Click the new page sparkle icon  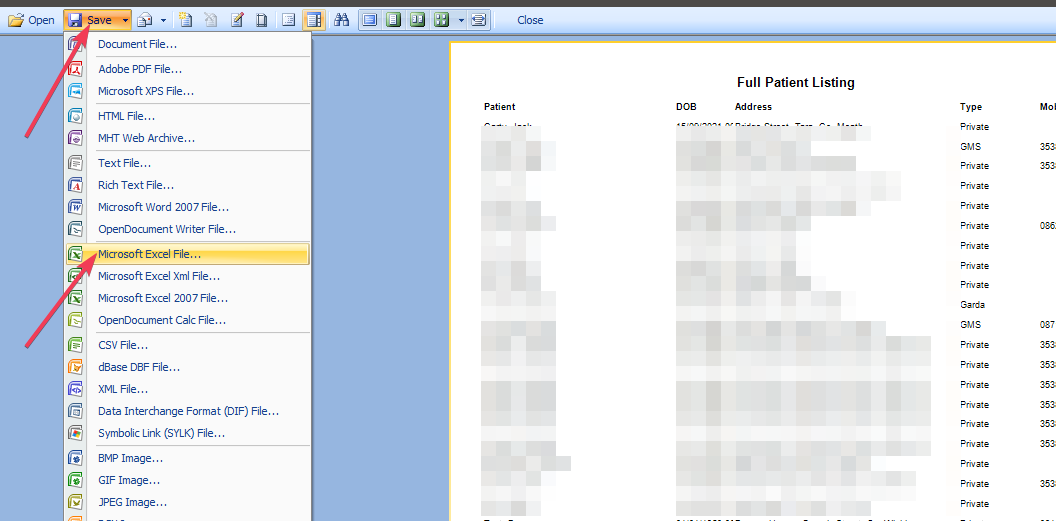click(x=186, y=20)
